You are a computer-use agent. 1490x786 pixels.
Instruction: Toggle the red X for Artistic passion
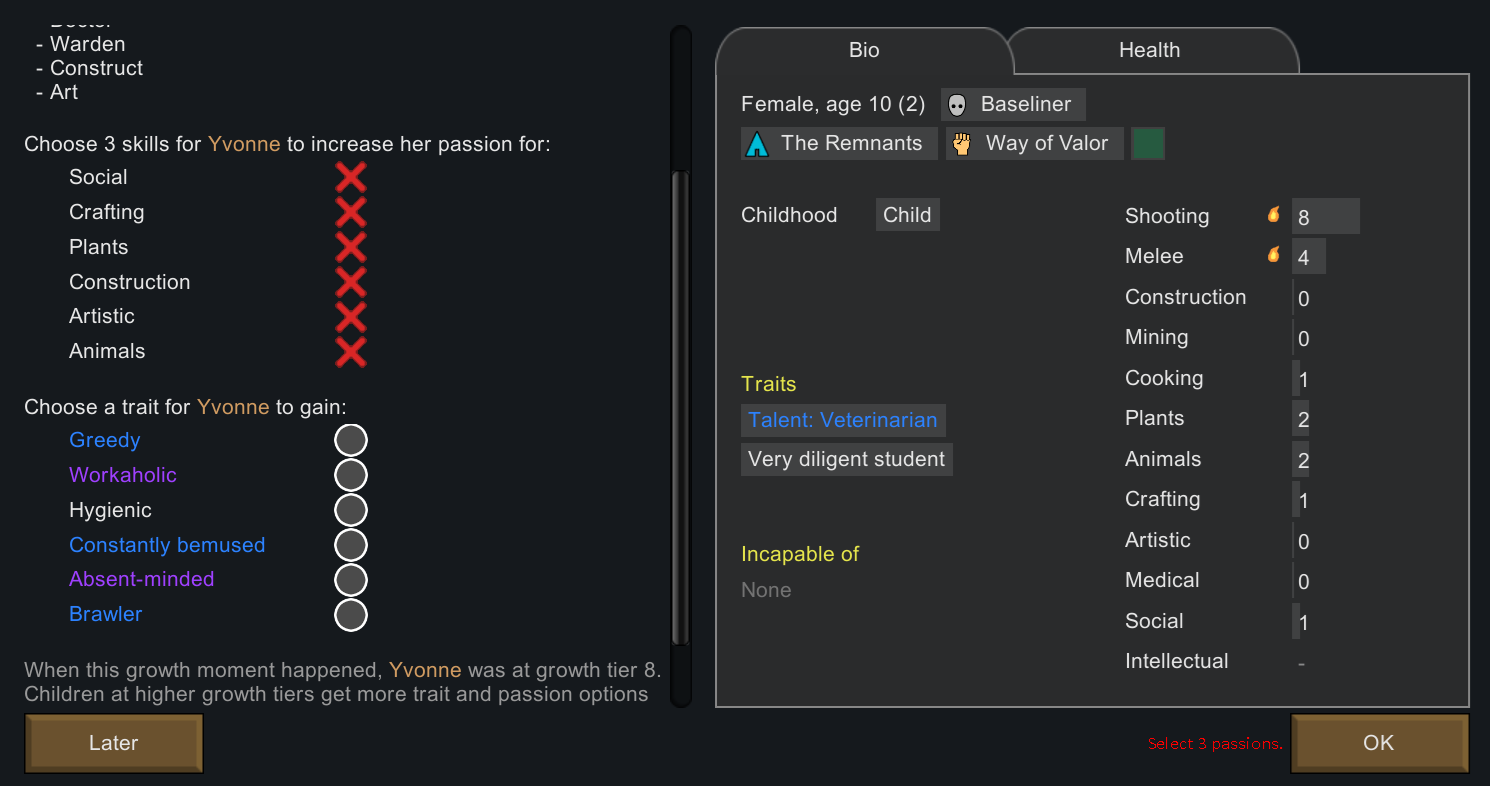350,317
